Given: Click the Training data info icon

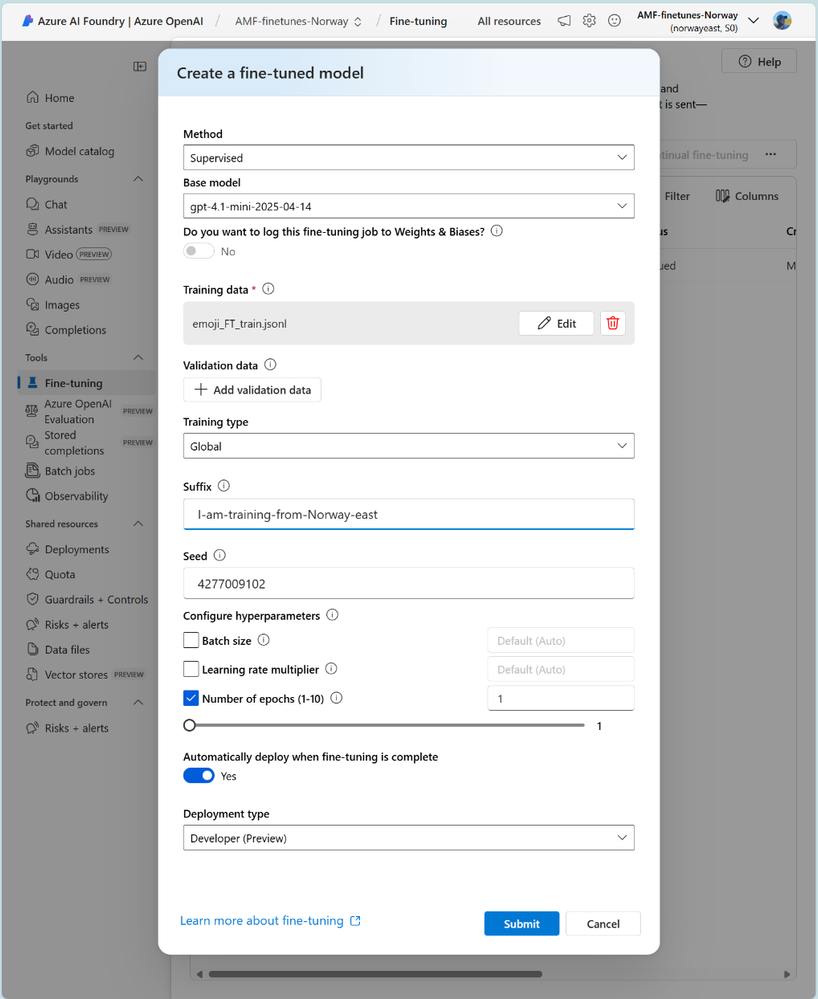Looking at the screenshot, I should (x=268, y=289).
